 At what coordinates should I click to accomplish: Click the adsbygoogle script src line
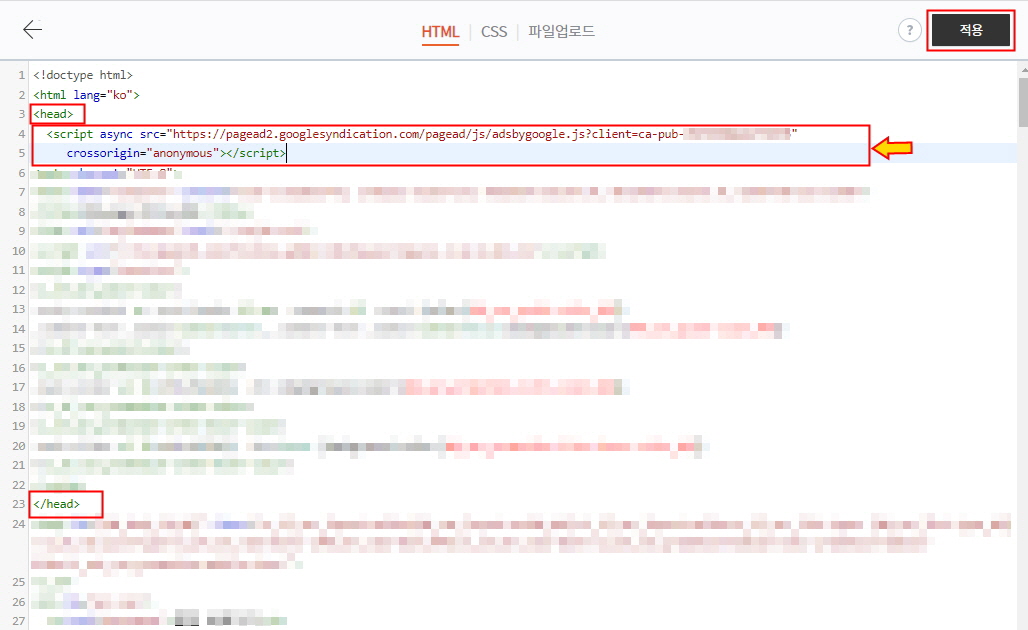tap(422, 134)
